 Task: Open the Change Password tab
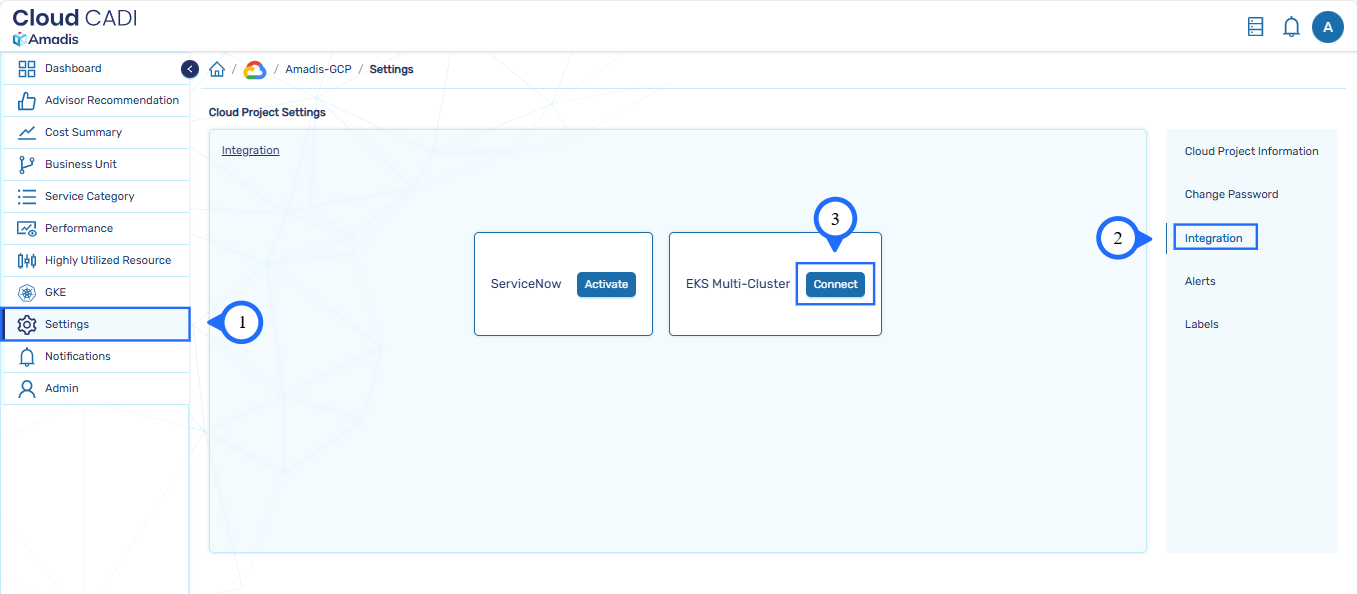tap(1231, 195)
